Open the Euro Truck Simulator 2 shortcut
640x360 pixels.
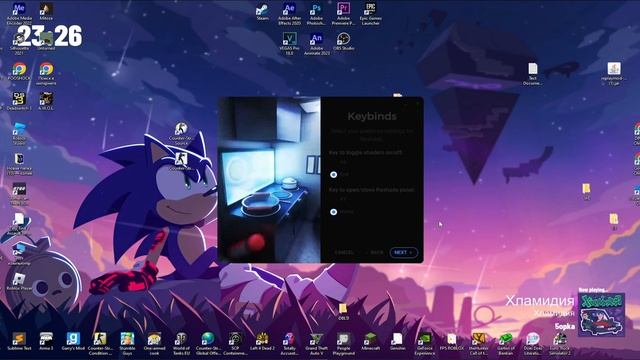[x=560, y=344]
